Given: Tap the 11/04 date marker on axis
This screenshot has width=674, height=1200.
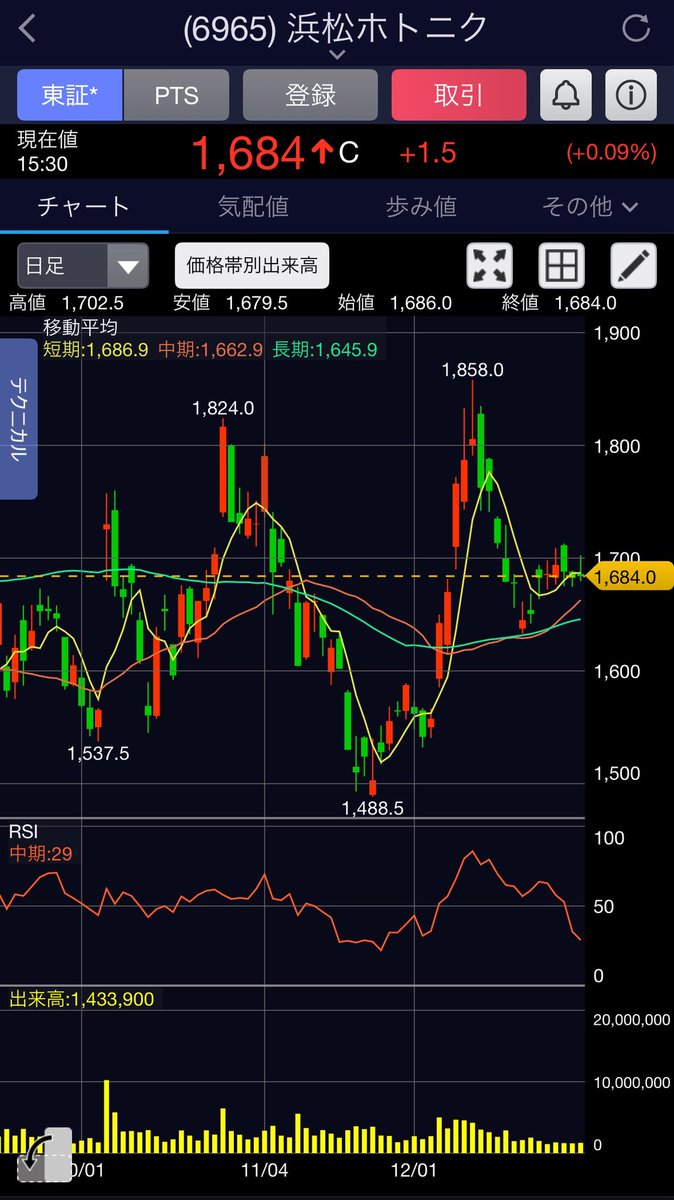Looking at the screenshot, I should pyautogui.click(x=264, y=1169).
